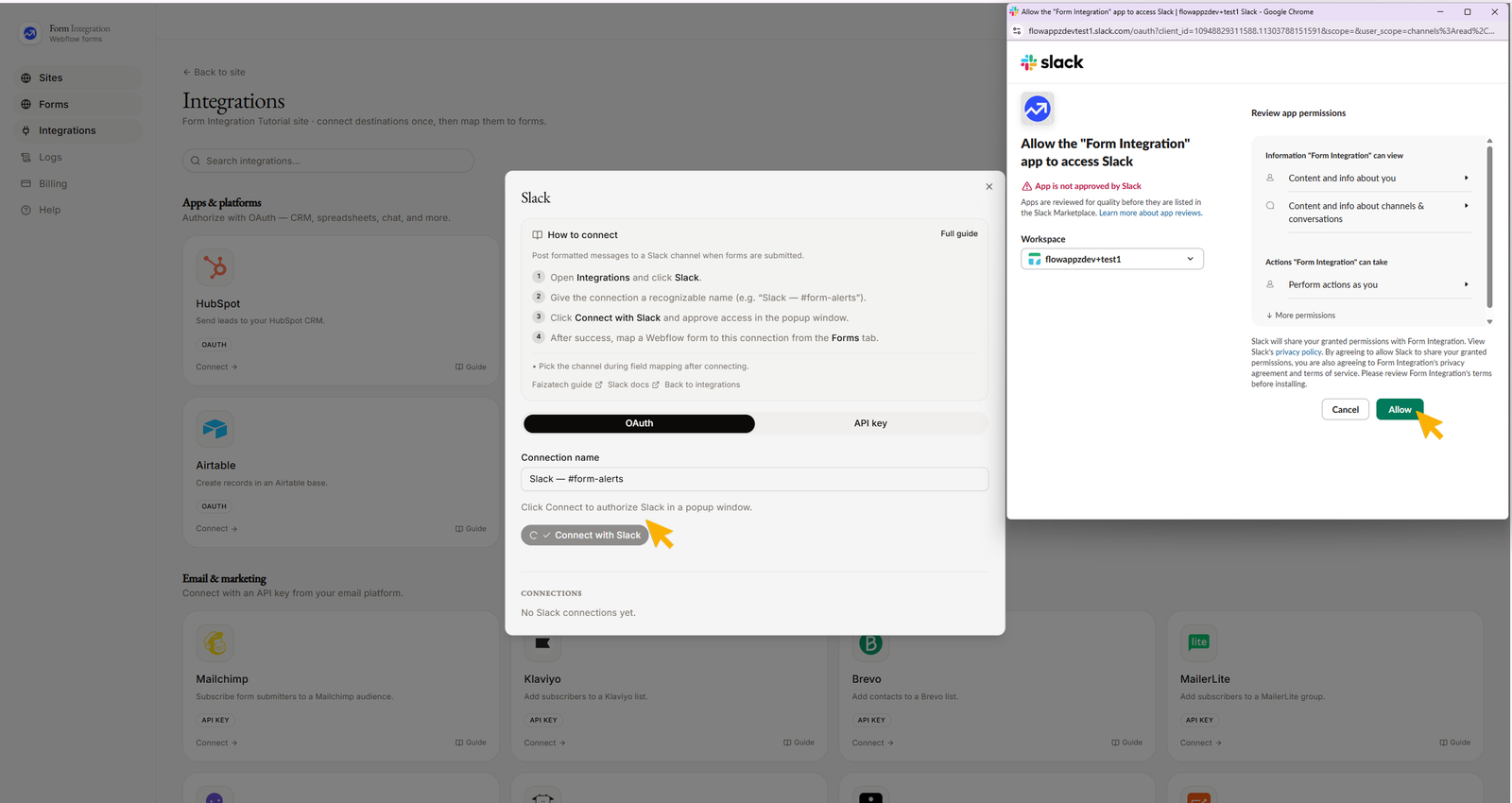Click the Brevo logo icon

point(870,643)
